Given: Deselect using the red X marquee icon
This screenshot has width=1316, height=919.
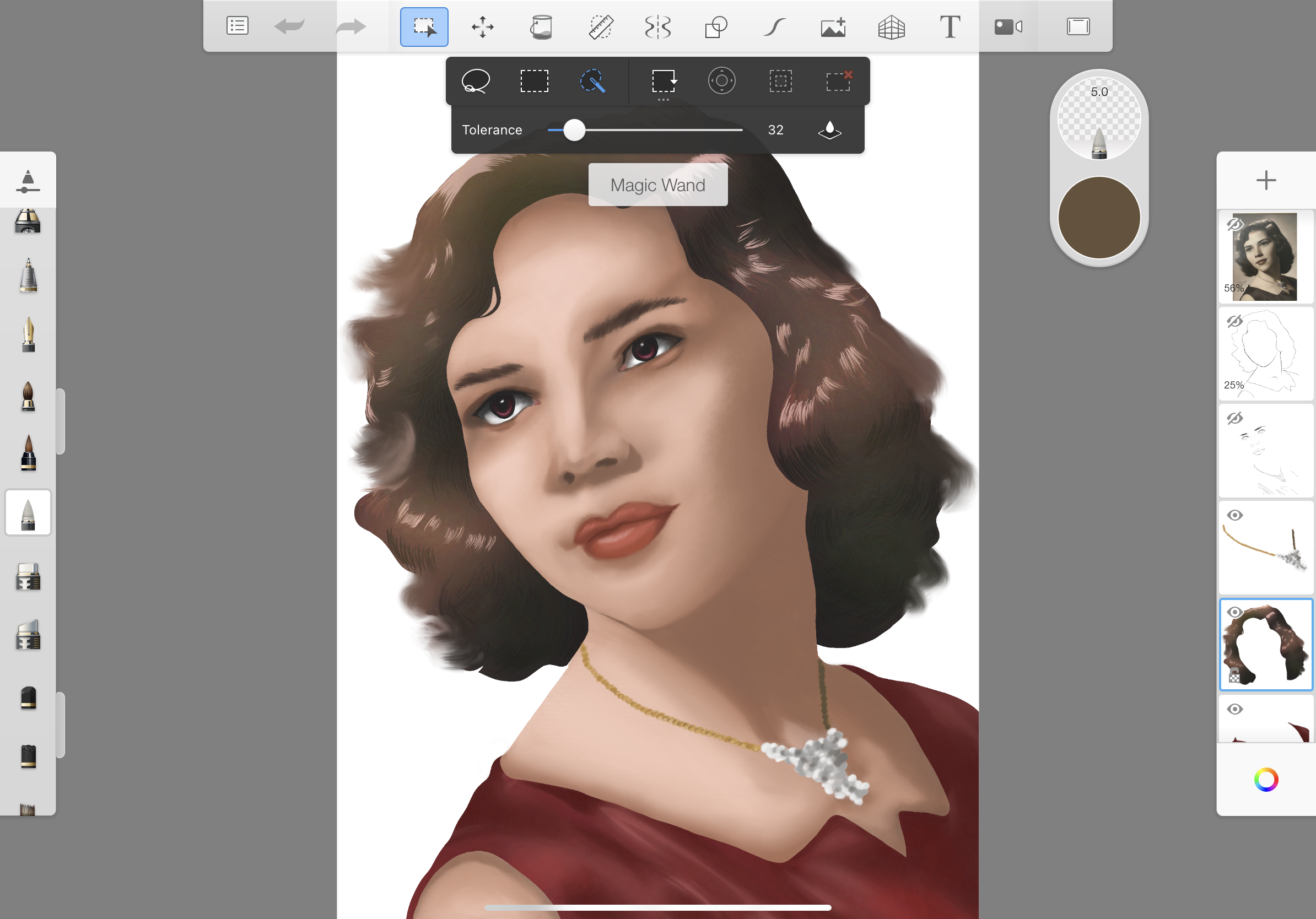Looking at the screenshot, I should (x=839, y=81).
